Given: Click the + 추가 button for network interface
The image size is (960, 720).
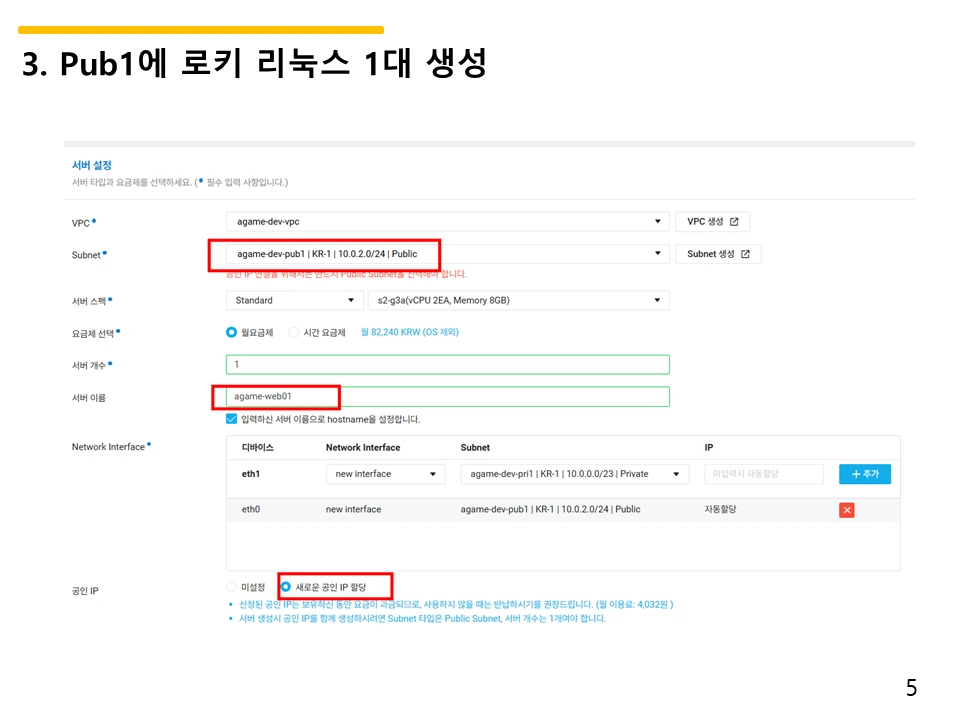Looking at the screenshot, I should pos(864,474).
